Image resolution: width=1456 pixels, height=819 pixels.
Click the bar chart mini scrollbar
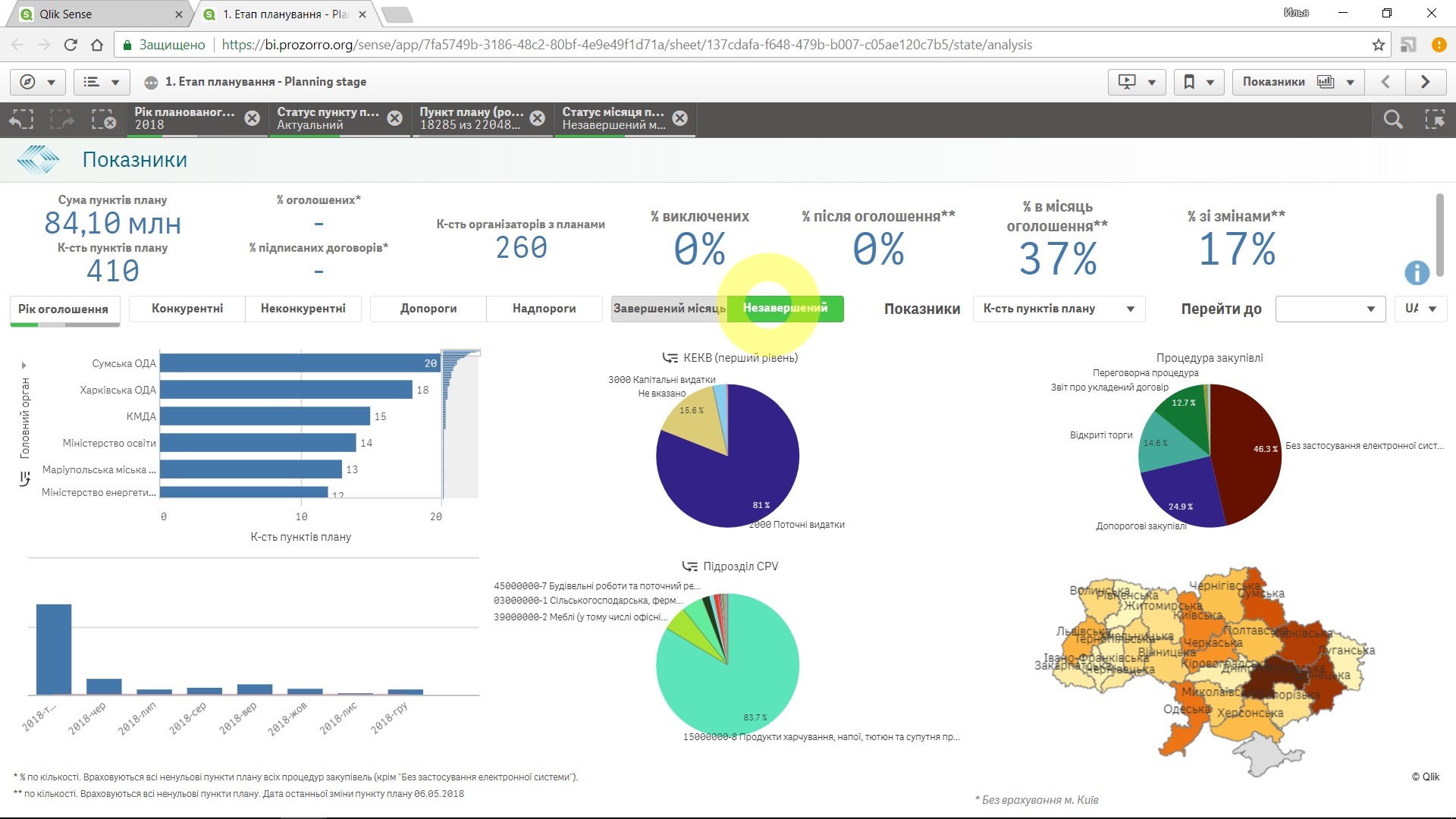click(x=460, y=425)
